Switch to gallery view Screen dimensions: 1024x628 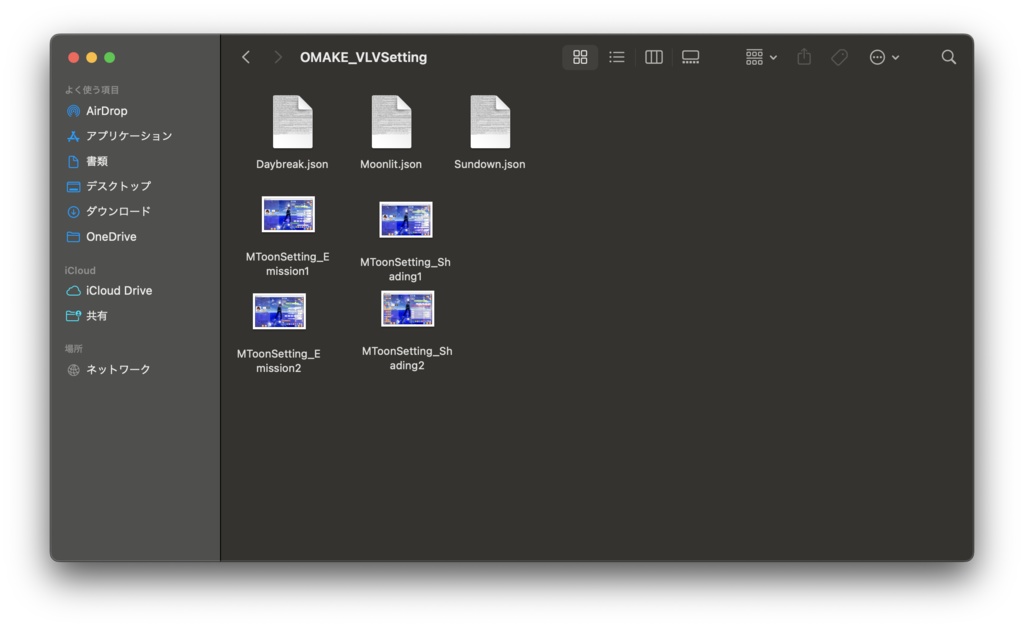pyautogui.click(x=690, y=57)
